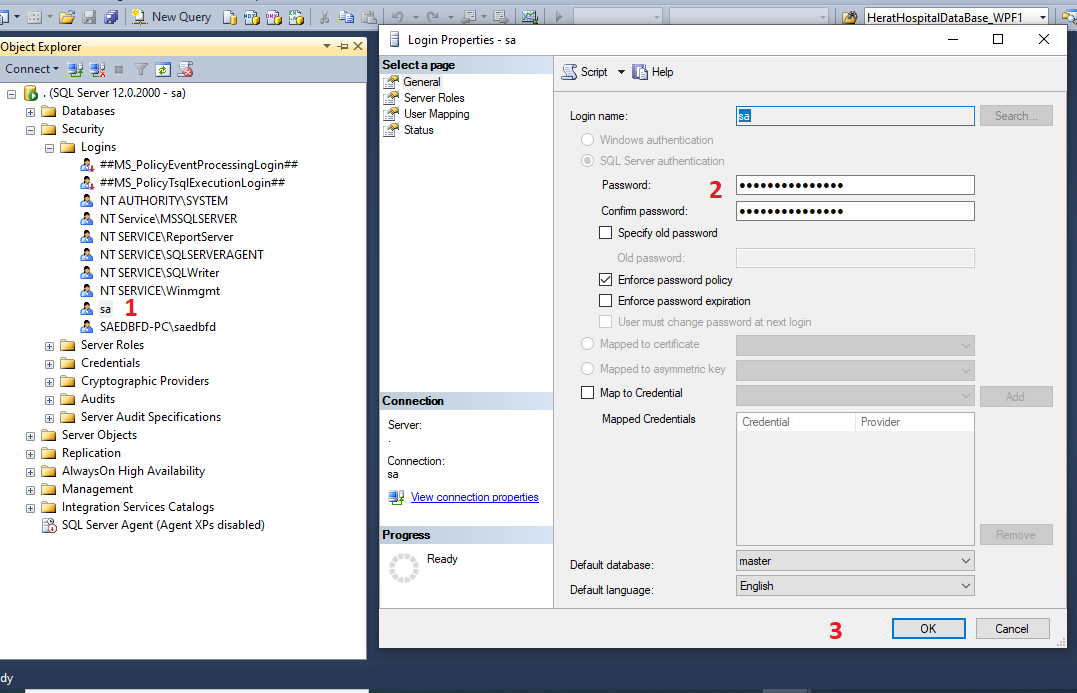Click the Search... button beside login name
Viewport: 1077px width, 693px height.
point(1016,116)
